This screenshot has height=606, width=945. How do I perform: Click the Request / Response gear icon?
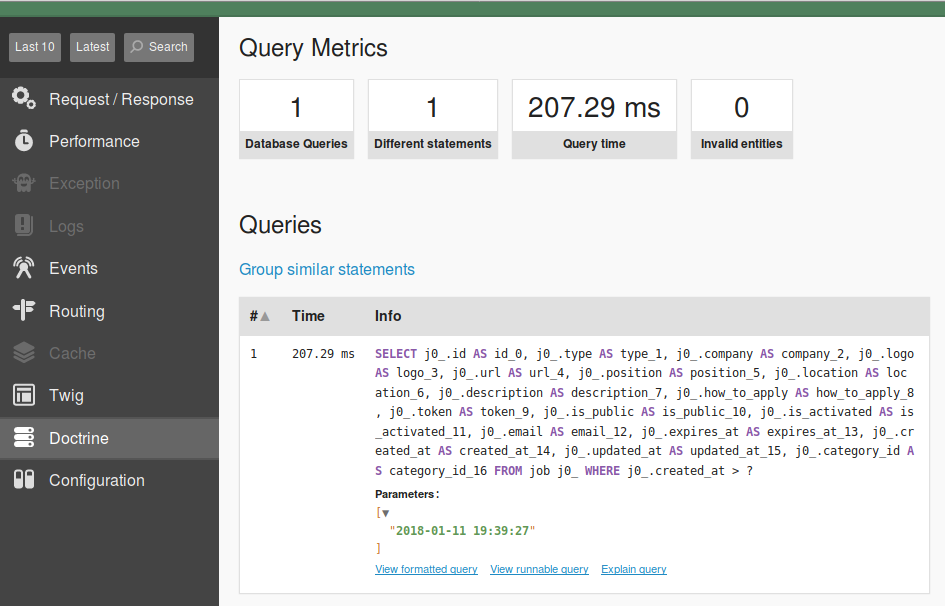coord(24,99)
